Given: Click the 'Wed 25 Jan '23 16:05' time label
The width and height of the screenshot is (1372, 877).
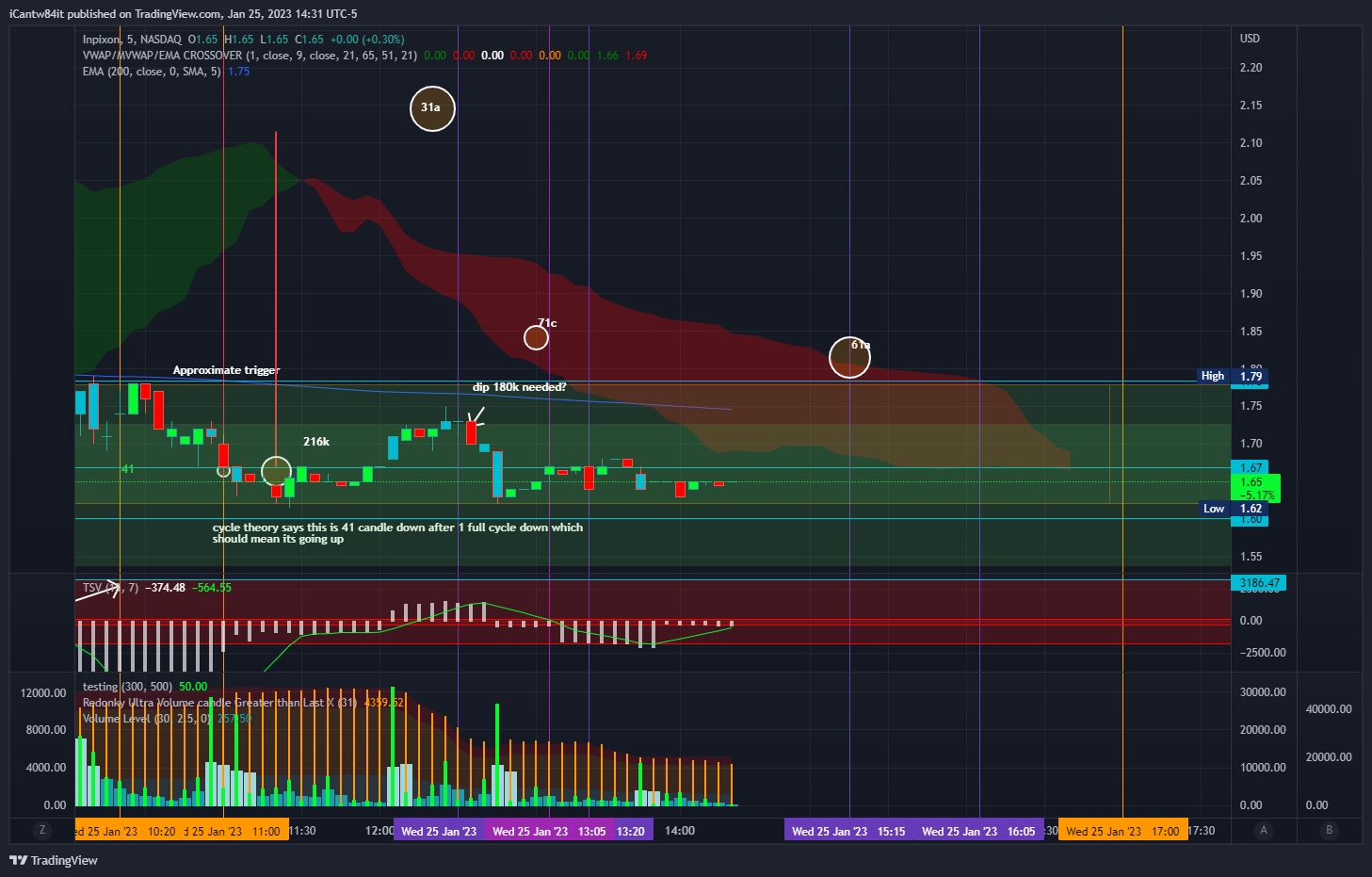Looking at the screenshot, I should (x=978, y=831).
